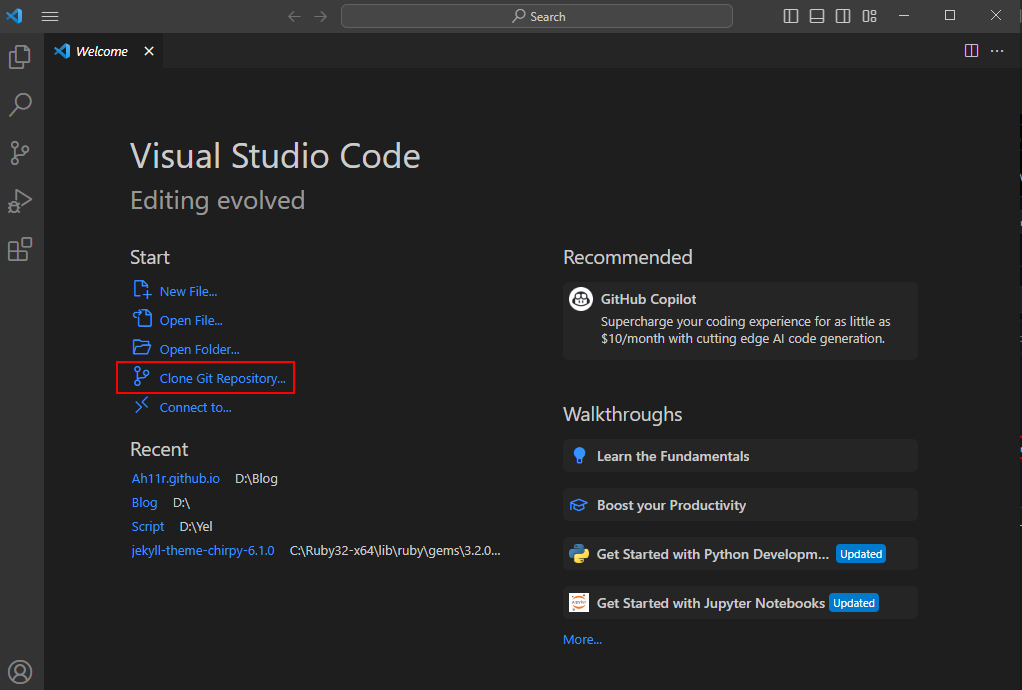Viewport: 1022px width, 690px height.
Task: Click the graduation cap Productivity icon
Action: [579, 506]
